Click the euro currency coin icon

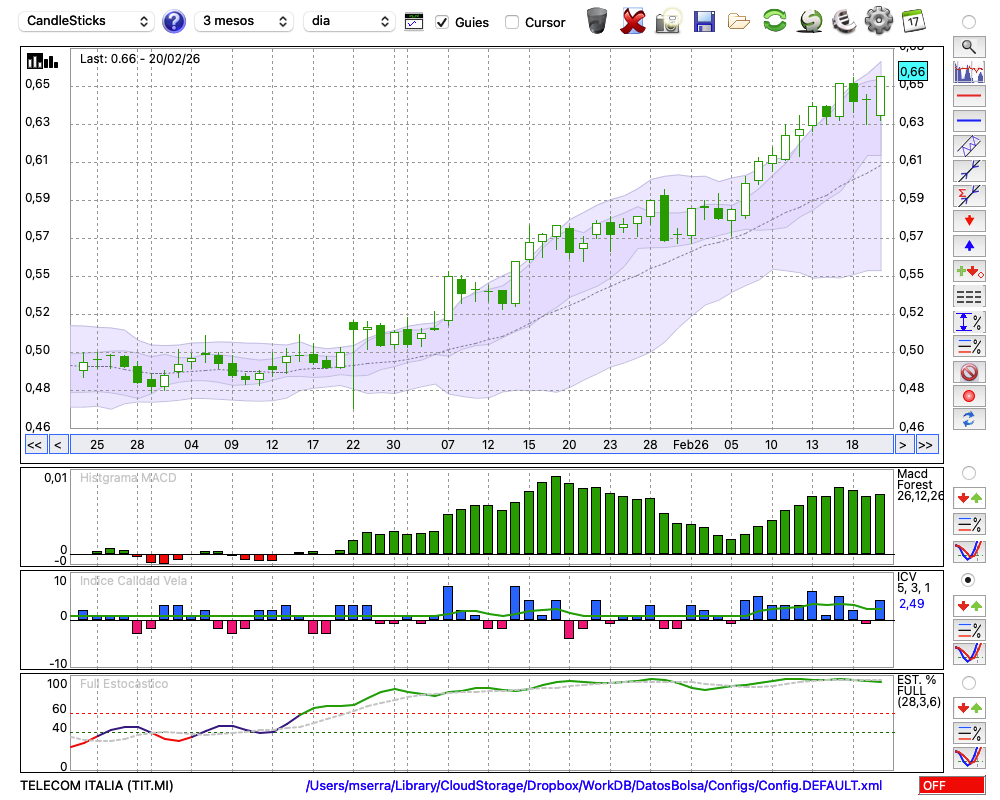tap(844, 21)
